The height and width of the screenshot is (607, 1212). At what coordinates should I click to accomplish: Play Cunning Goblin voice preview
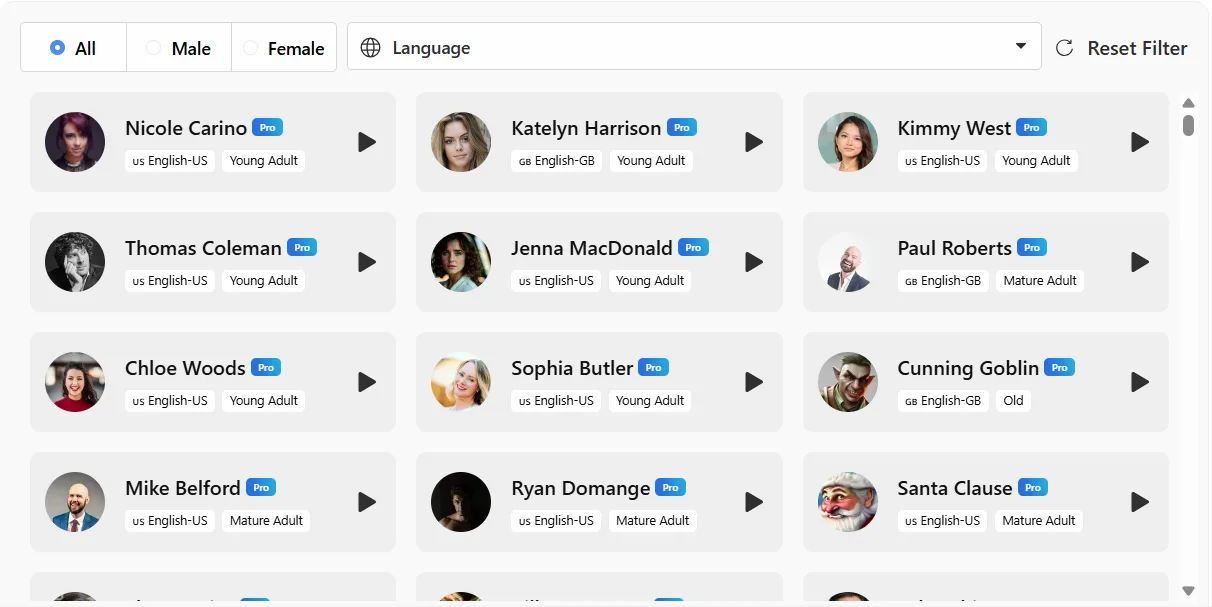[1140, 382]
